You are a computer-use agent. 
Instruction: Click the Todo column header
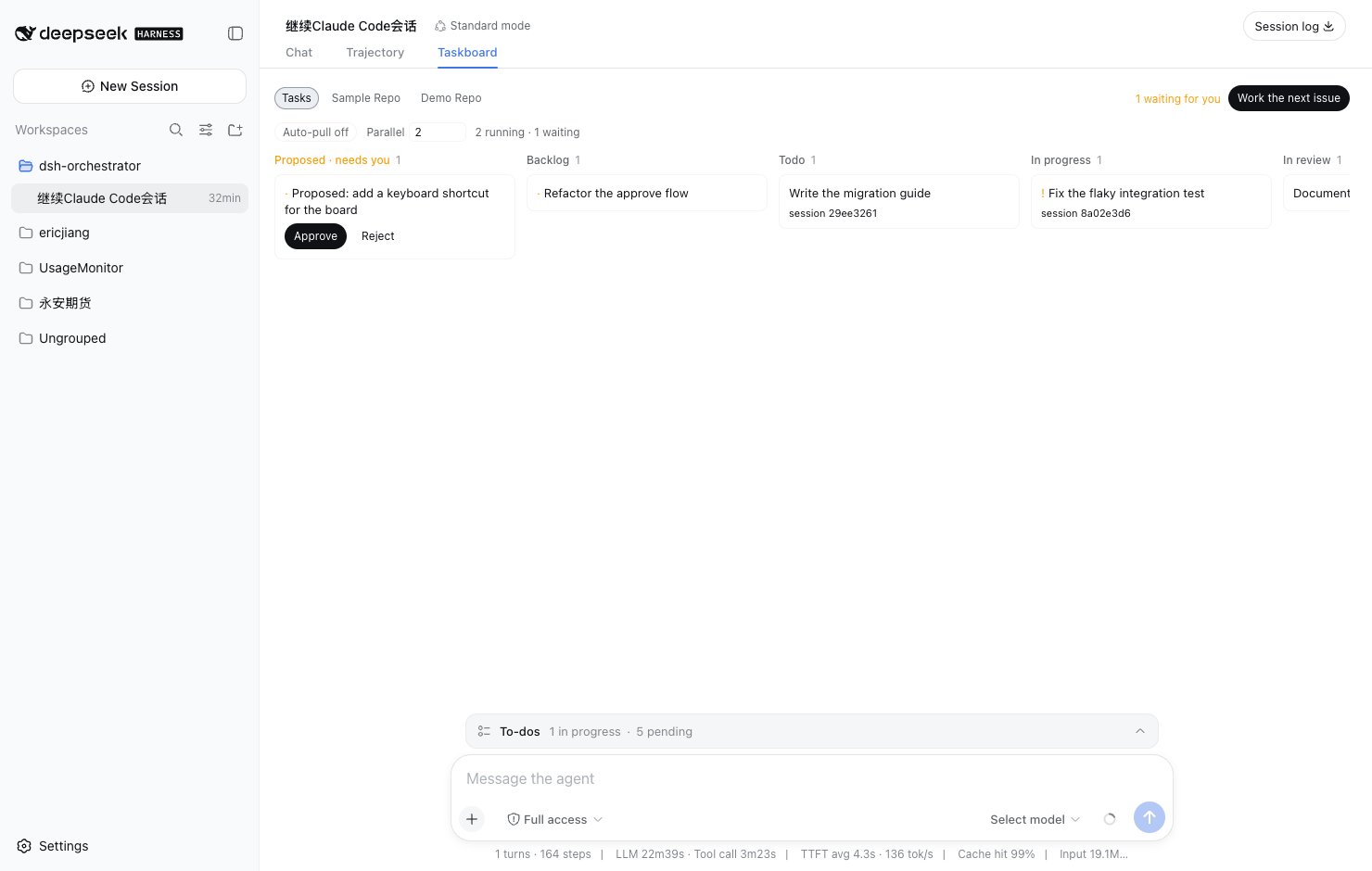pos(792,160)
